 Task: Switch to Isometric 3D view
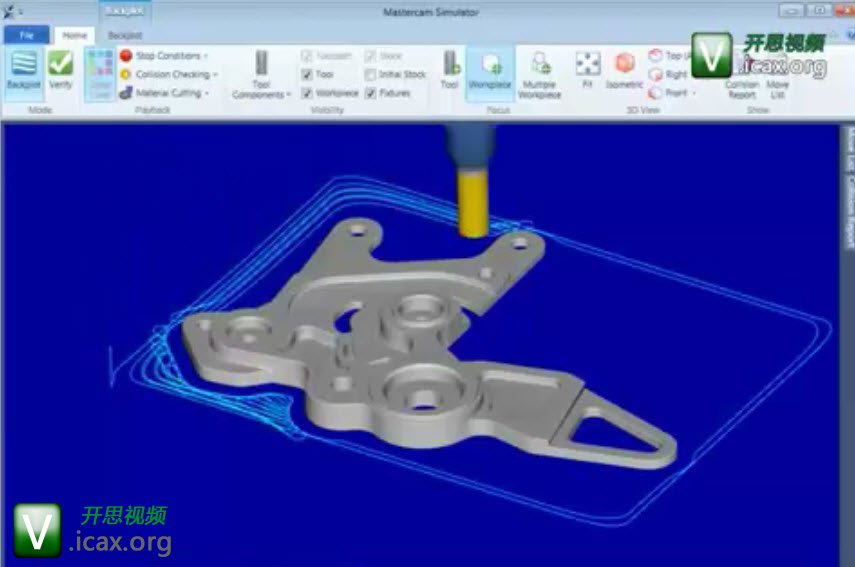coord(624,70)
